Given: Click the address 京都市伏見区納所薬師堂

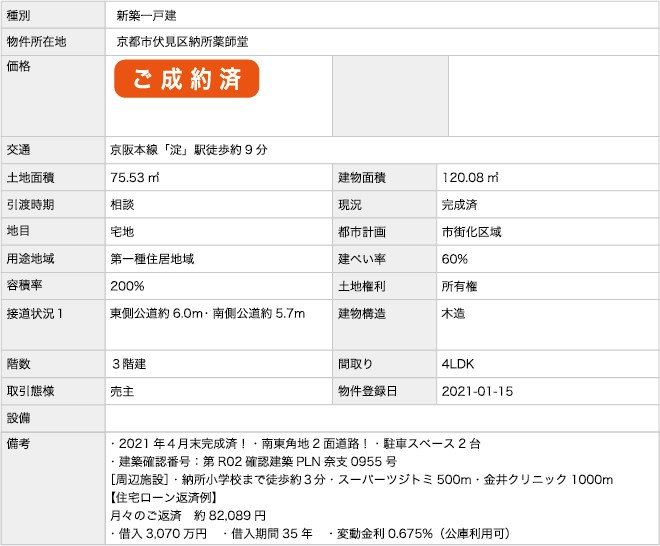Looking at the screenshot, I should click(182, 42).
